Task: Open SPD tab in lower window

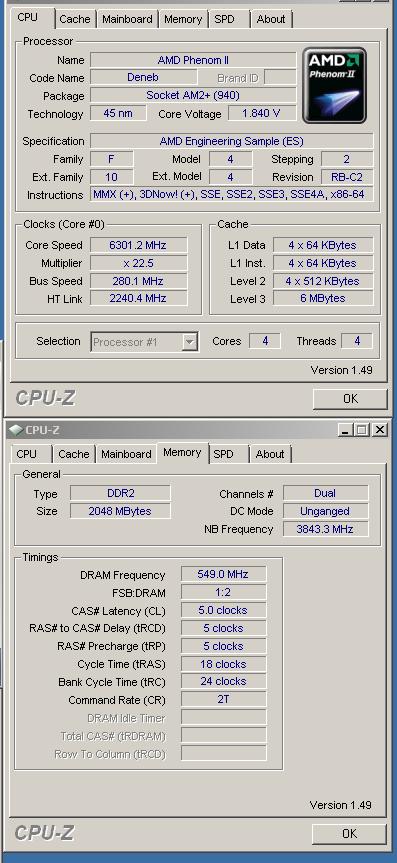Action: pos(224,454)
